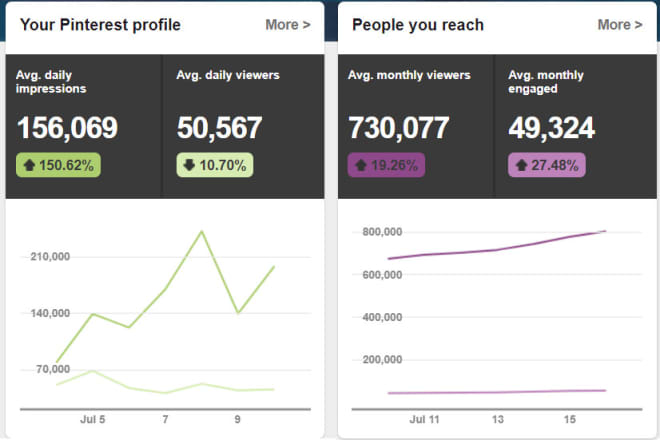The image size is (660, 440).
Task: Open More link in Your Pinterest profile
Action: click(288, 25)
